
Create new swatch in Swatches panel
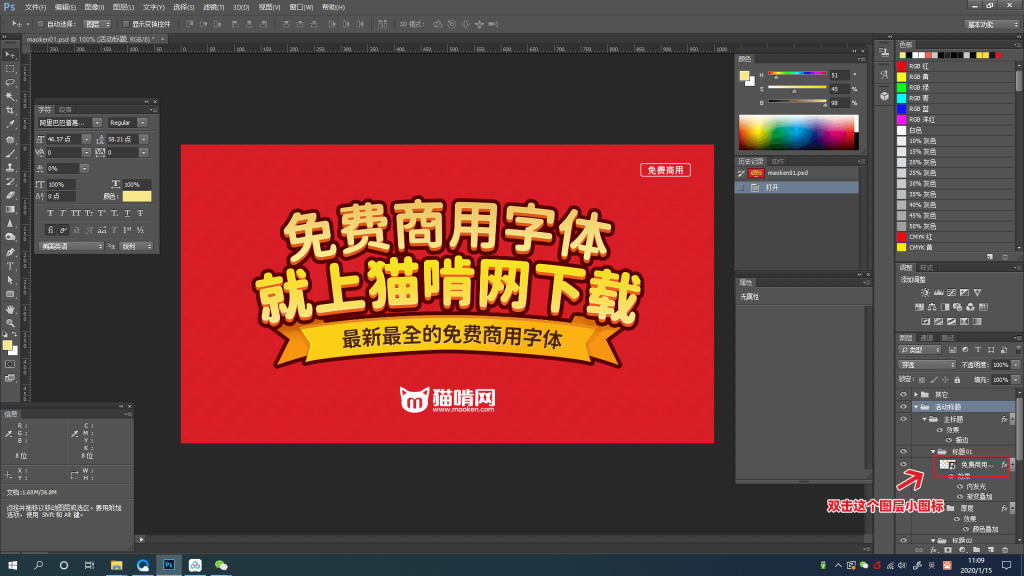990,257
